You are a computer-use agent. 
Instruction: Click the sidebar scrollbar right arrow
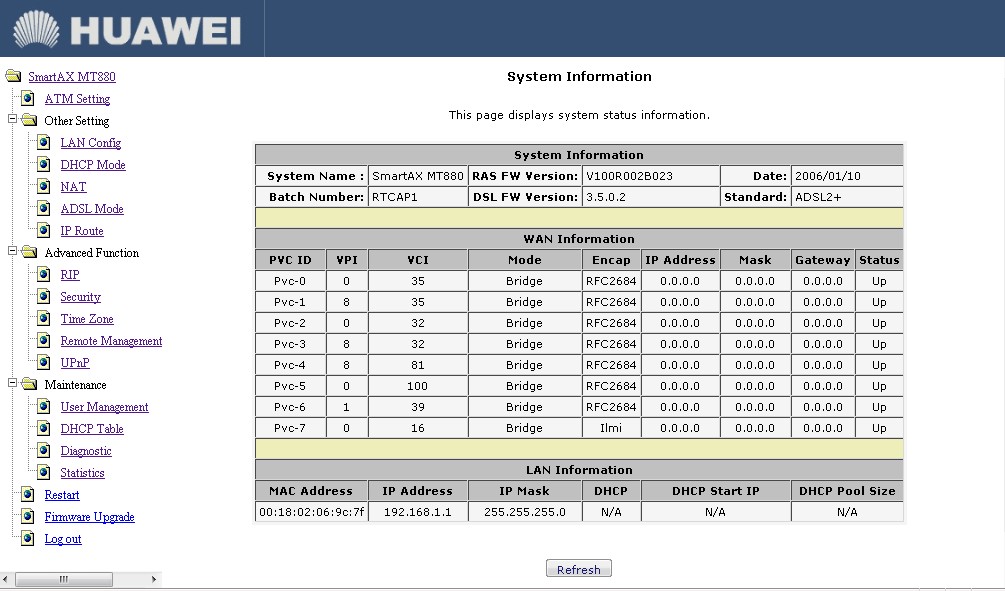(x=154, y=579)
